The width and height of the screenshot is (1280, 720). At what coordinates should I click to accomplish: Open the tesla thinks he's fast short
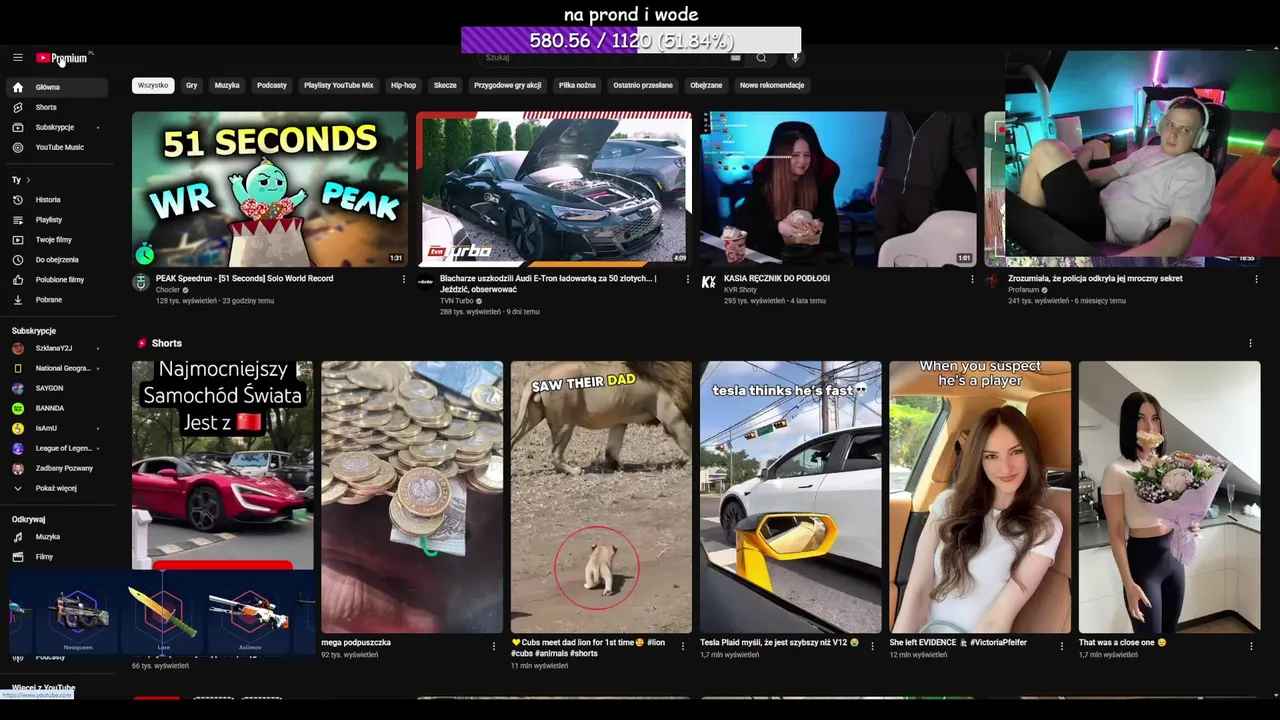791,497
